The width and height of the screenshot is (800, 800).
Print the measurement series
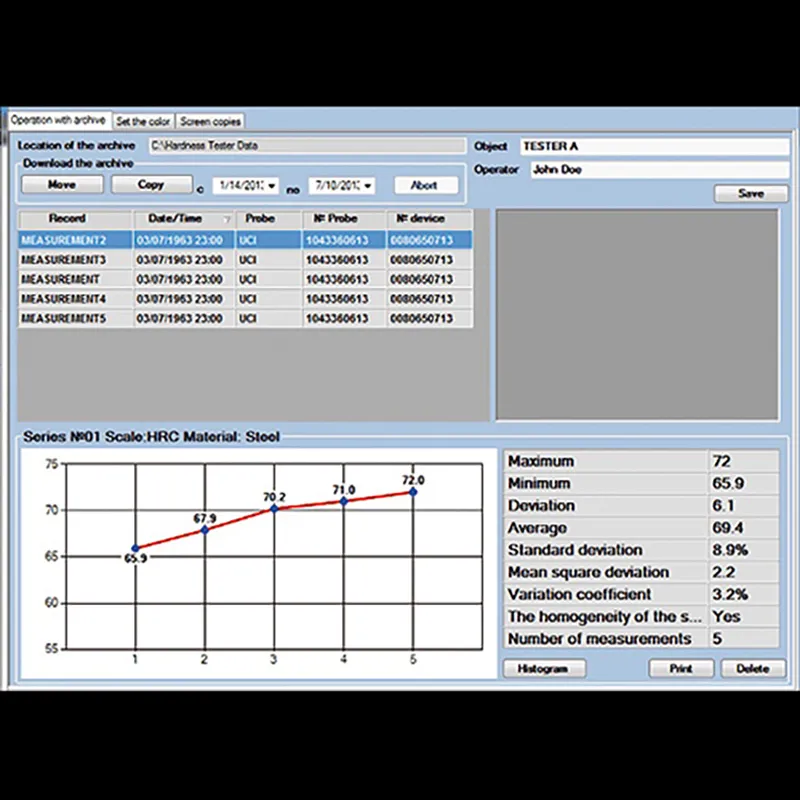pos(681,668)
